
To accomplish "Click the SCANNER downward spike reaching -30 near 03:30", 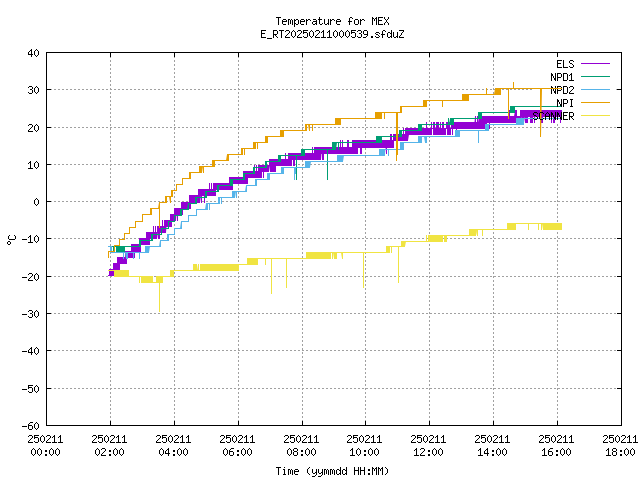I will click(x=160, y=297).
